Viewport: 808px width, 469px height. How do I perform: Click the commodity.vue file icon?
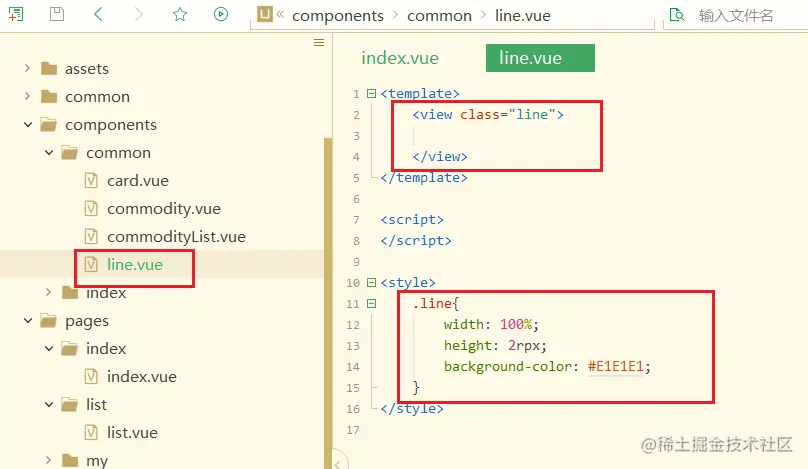click(91, 209)
